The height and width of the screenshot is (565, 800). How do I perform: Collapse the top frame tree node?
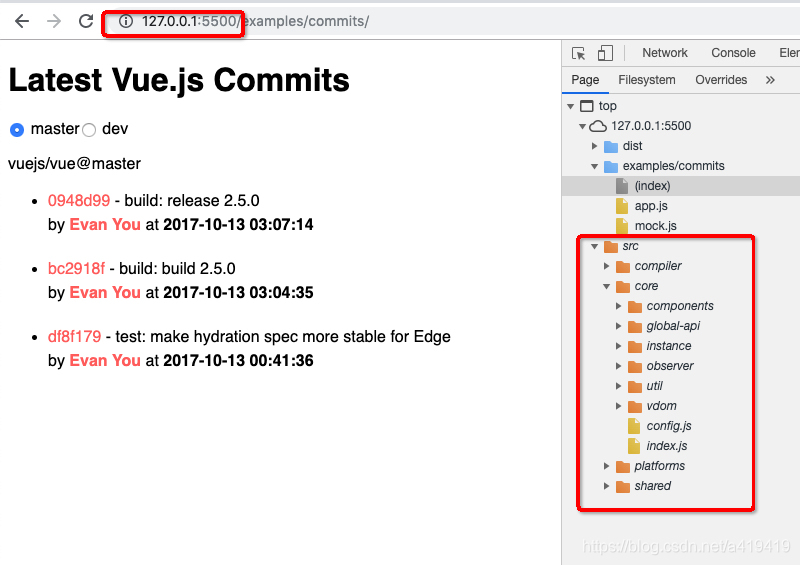(x=570, y=106)
